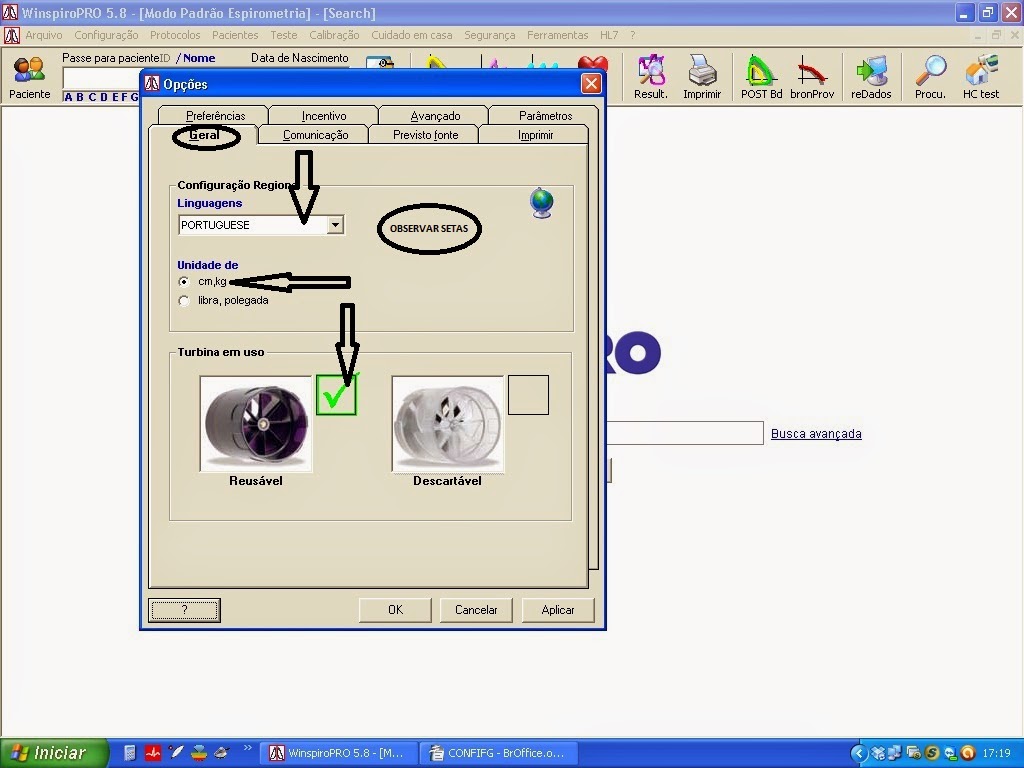The image size is (1024, 768).
Task: Confirm with the OK button
Action: pos(395,610)
